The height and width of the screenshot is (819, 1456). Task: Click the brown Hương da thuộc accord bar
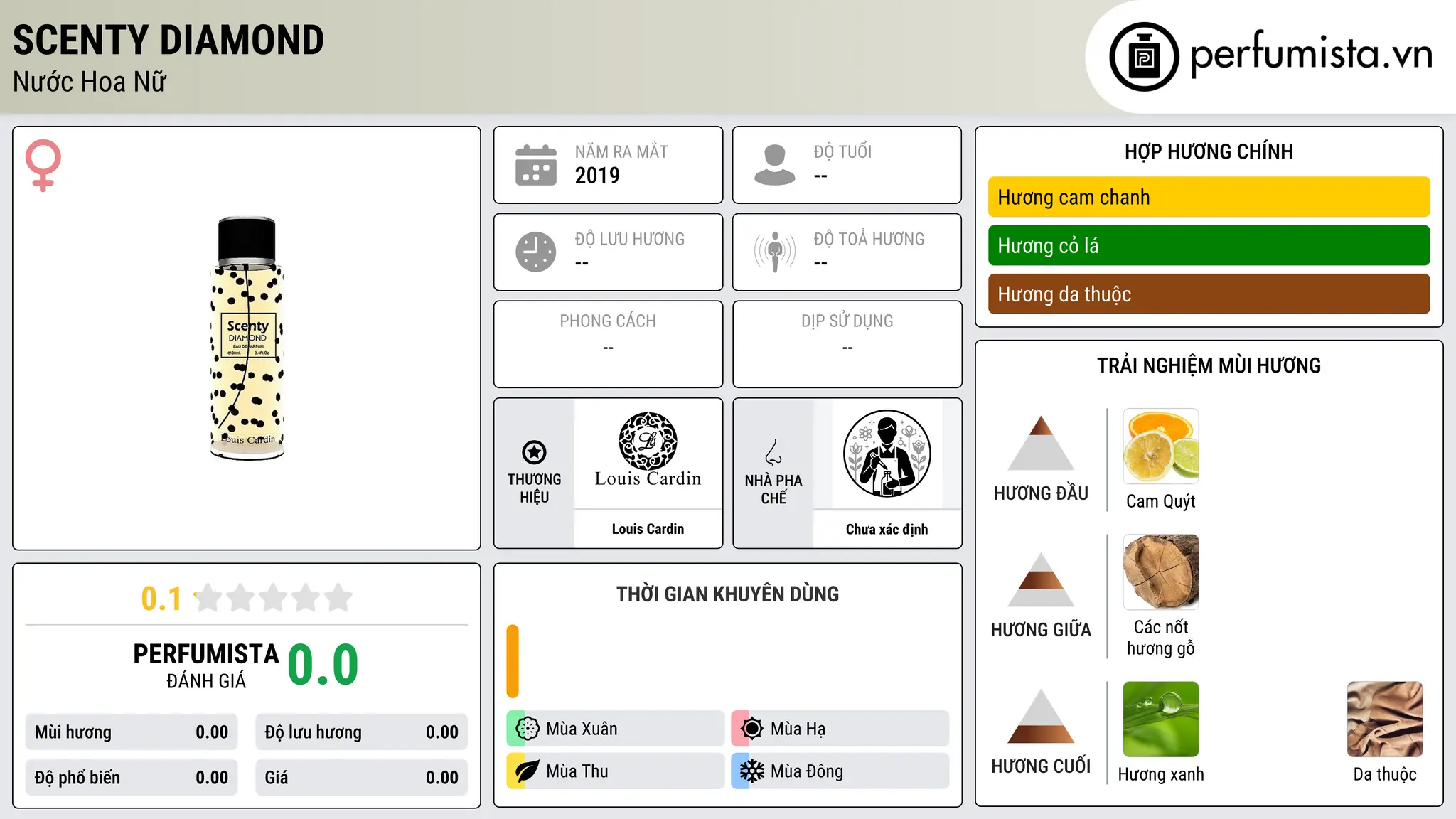tap(1209, 294)
